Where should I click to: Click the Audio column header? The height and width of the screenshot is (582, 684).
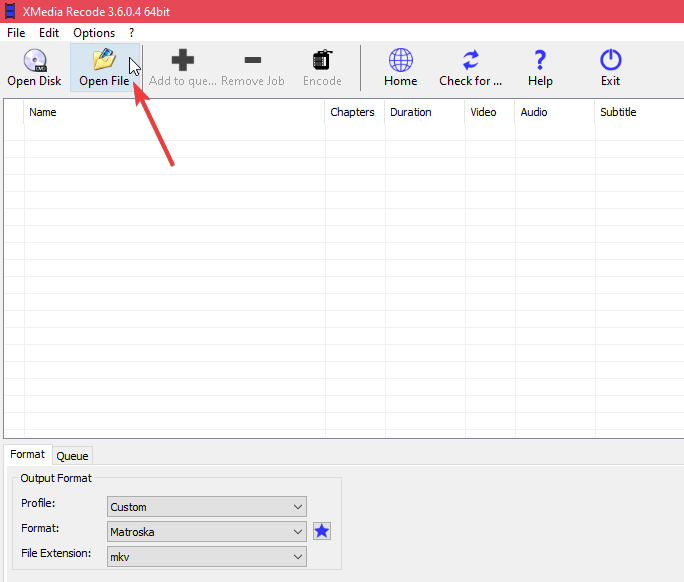555,112
